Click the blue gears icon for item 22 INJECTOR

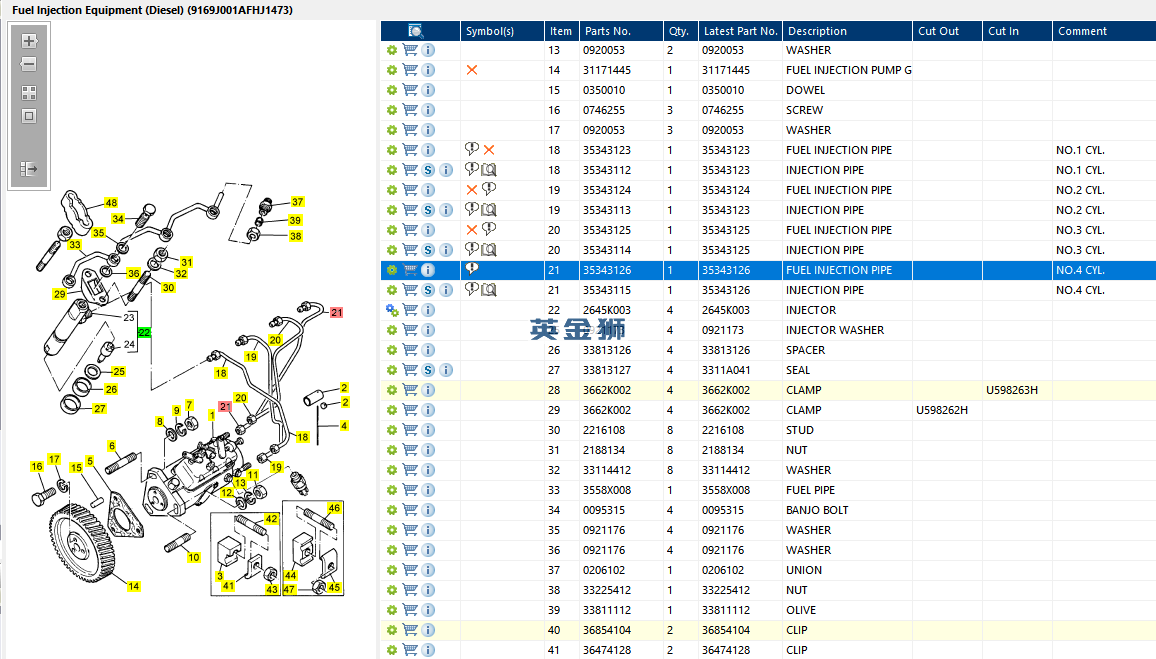[391, 310]
